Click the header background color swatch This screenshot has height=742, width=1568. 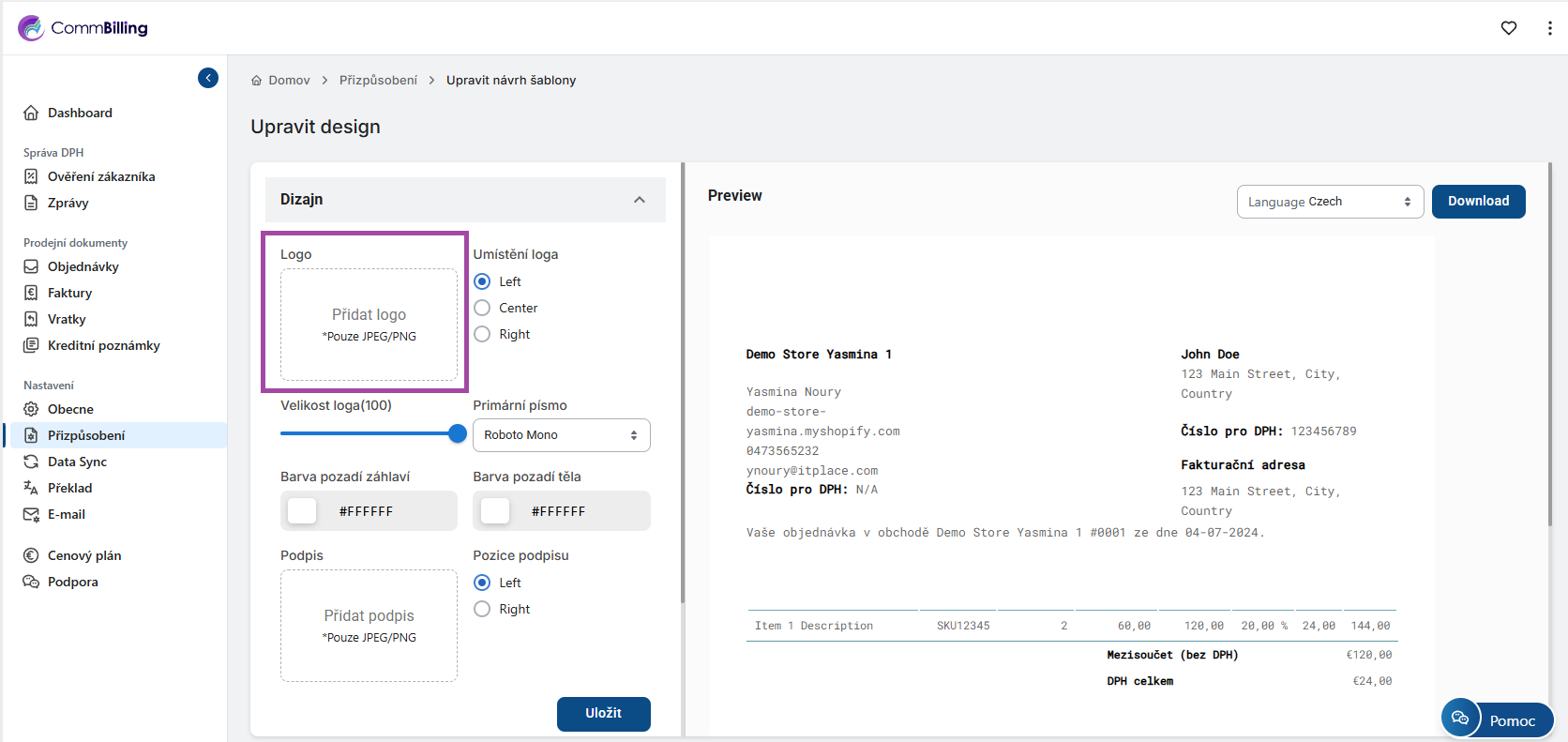[x=302, y=511]
